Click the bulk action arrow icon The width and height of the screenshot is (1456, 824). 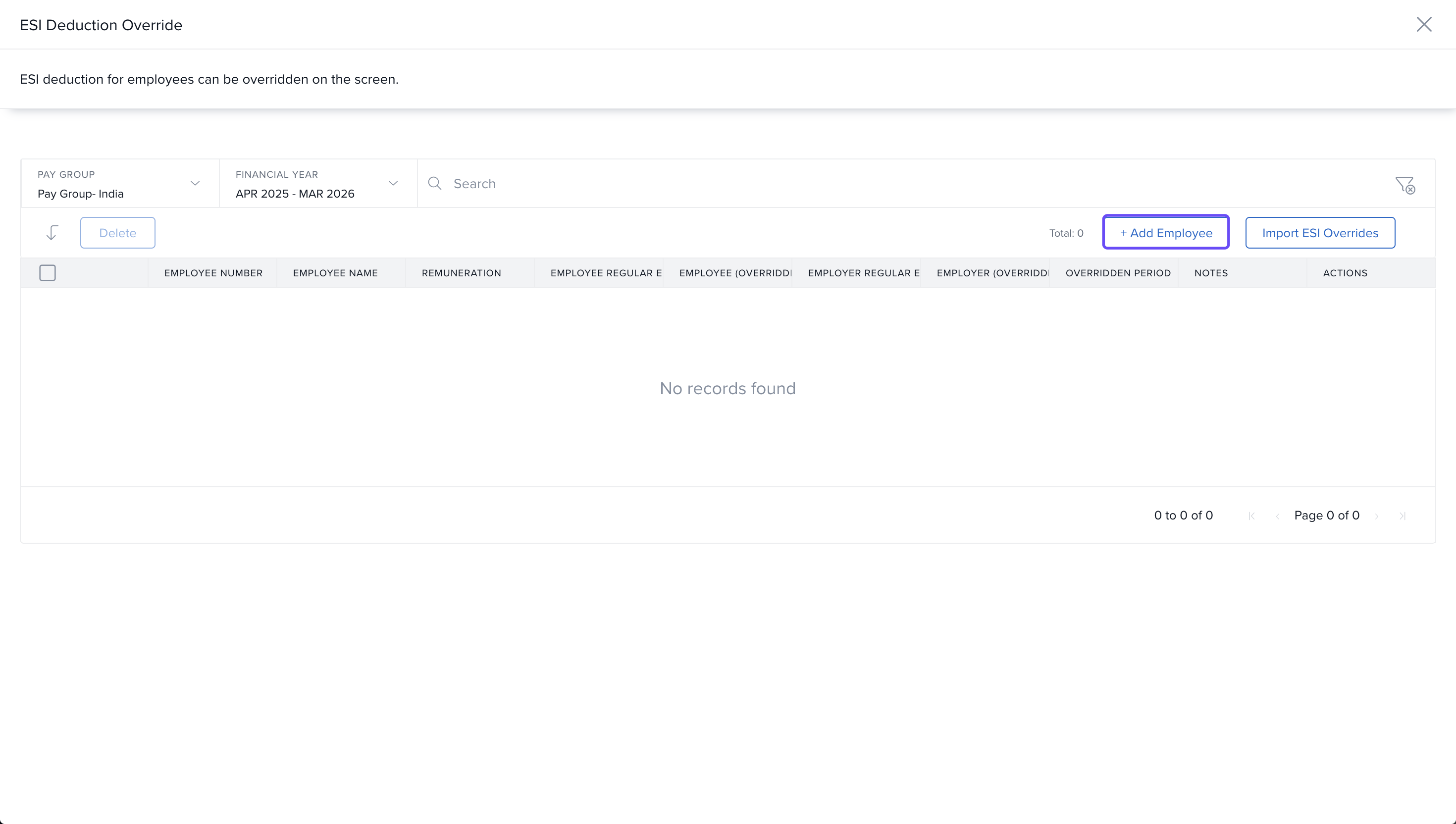[x=52, y=233]
